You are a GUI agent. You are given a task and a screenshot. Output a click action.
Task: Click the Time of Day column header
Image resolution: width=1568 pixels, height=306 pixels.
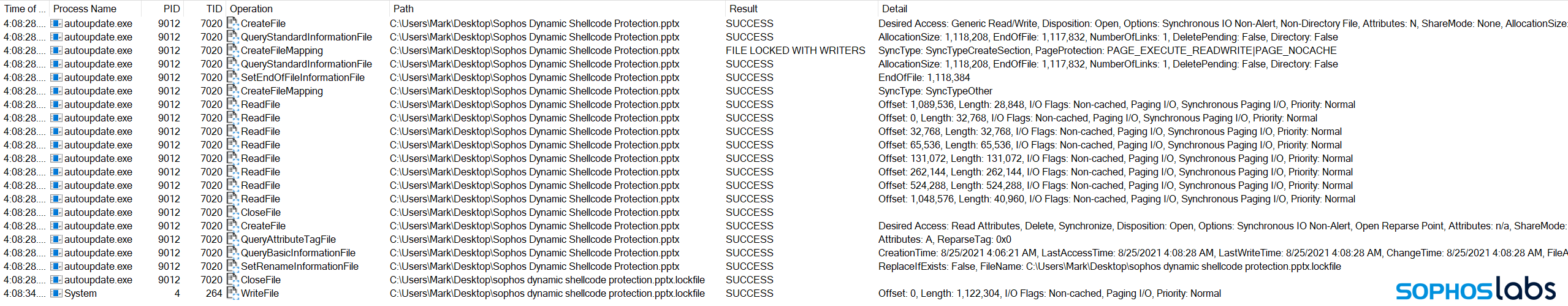click(x=25, y=9)
